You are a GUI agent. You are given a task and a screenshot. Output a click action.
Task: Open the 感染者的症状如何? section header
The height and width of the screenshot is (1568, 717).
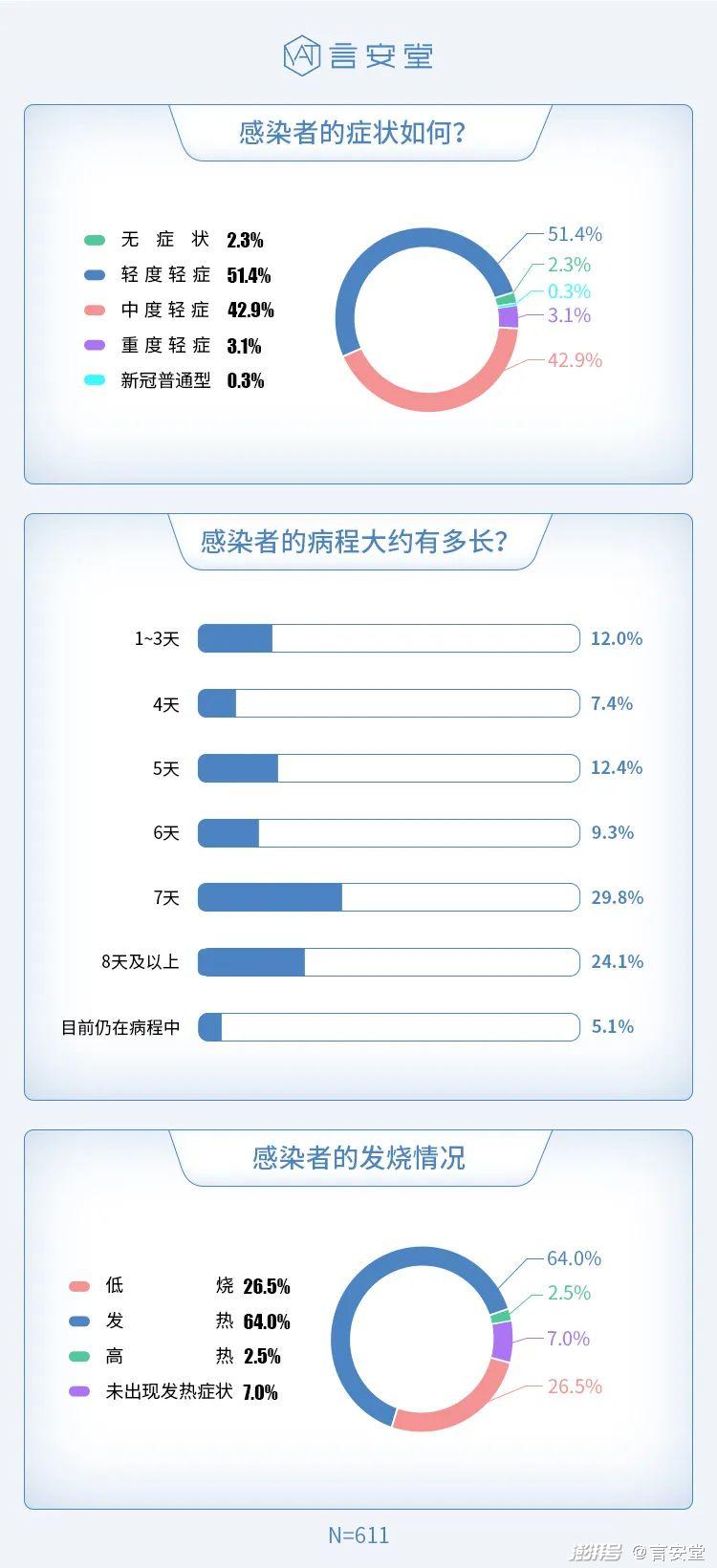(353, 133)
